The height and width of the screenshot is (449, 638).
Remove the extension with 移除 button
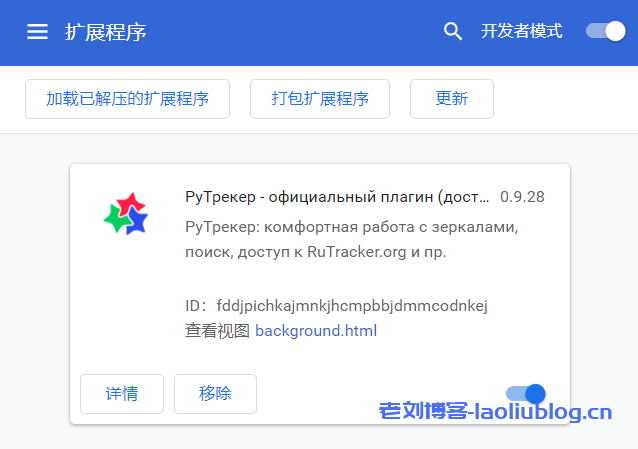pos(215,394)
